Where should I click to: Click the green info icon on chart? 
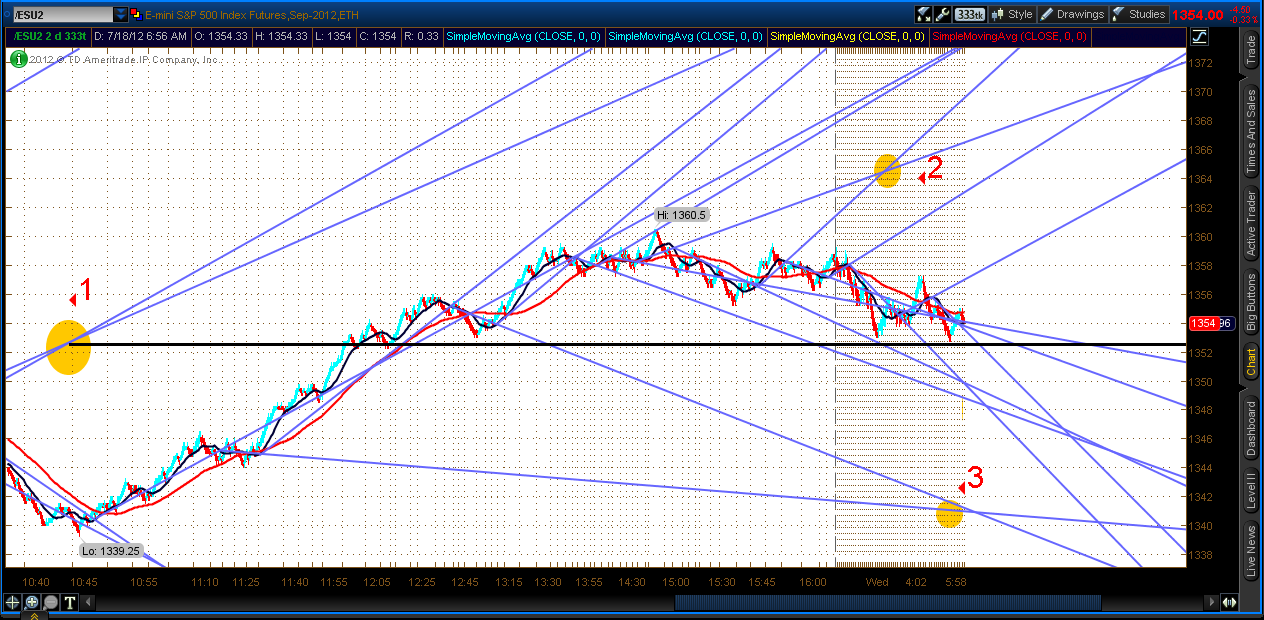tap(19, 59)
